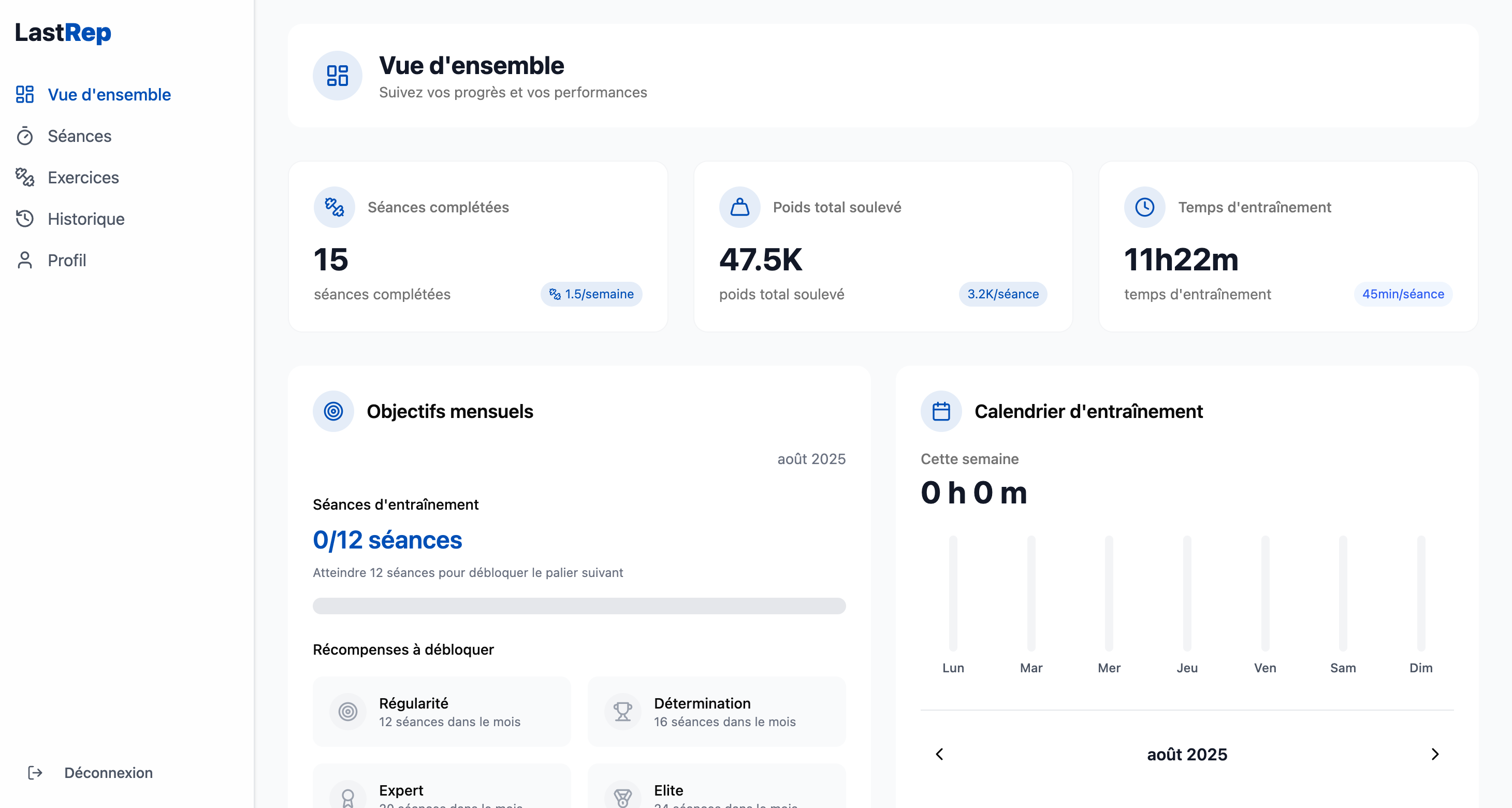Click the LastRep logo
This screenshot has width=1512, height=808.
[63, 33]
